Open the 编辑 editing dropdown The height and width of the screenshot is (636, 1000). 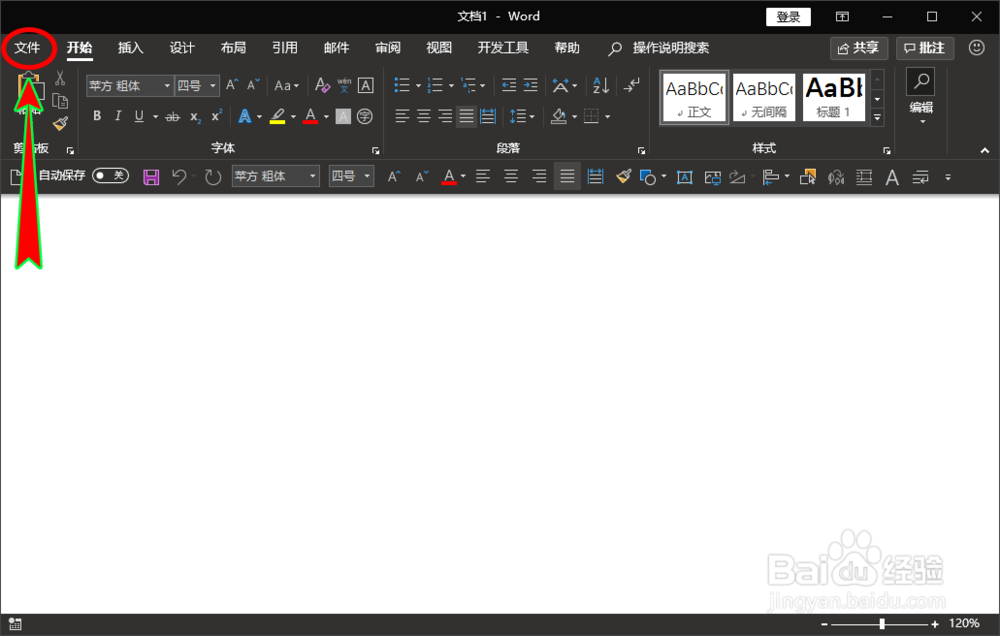point(921,96)
